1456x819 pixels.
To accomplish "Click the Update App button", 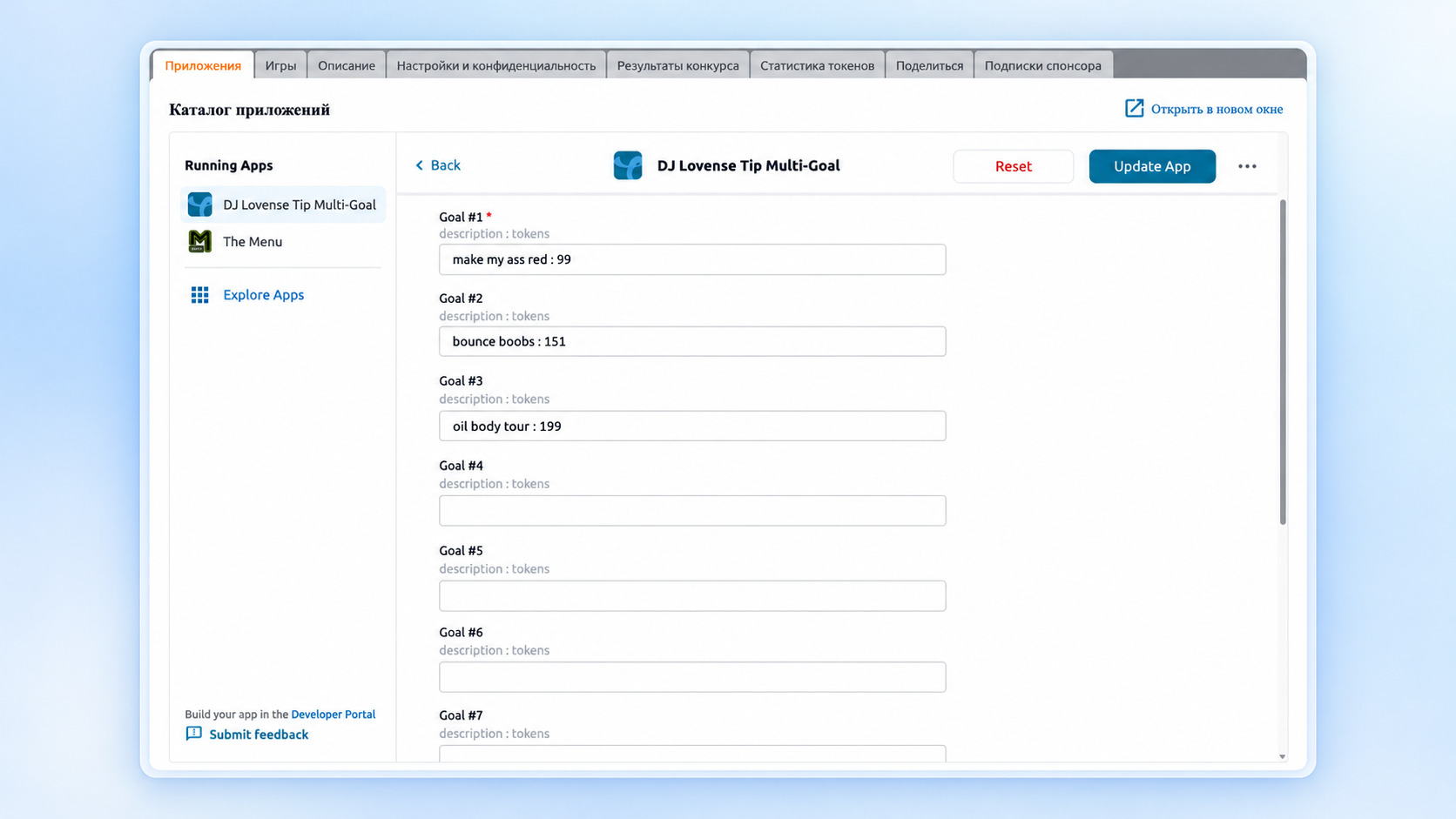I will (1152, 166).
